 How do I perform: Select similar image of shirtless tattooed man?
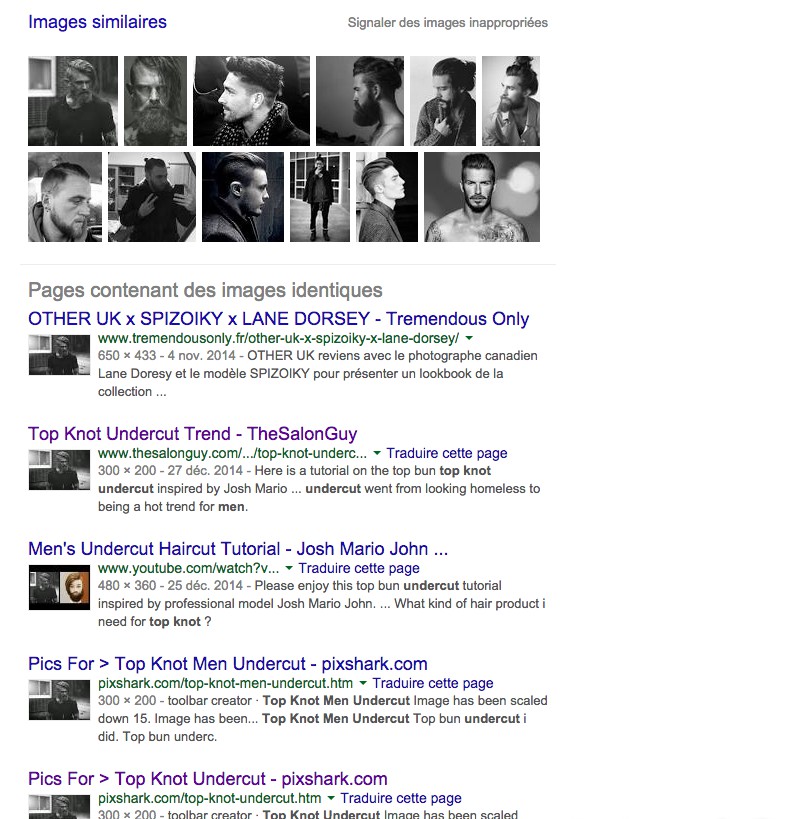click(482, 197)
